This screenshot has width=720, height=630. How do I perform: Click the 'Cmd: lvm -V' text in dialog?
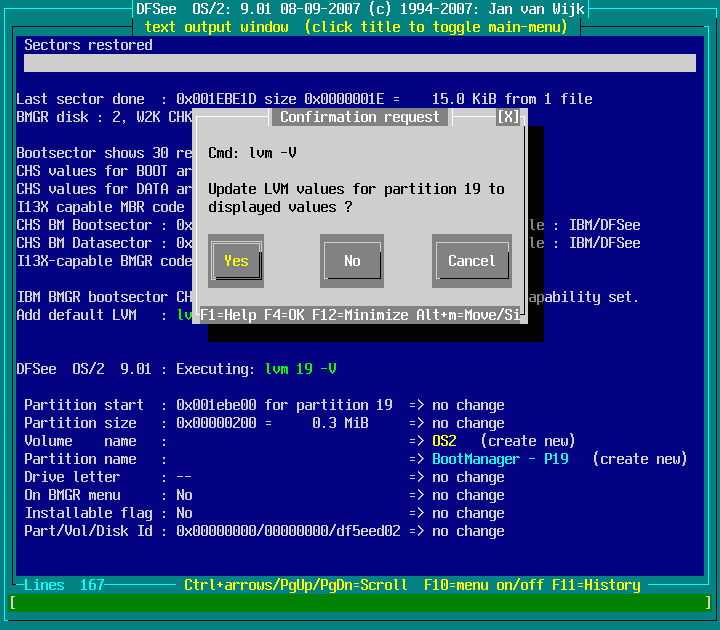click(x=252, y=153)
